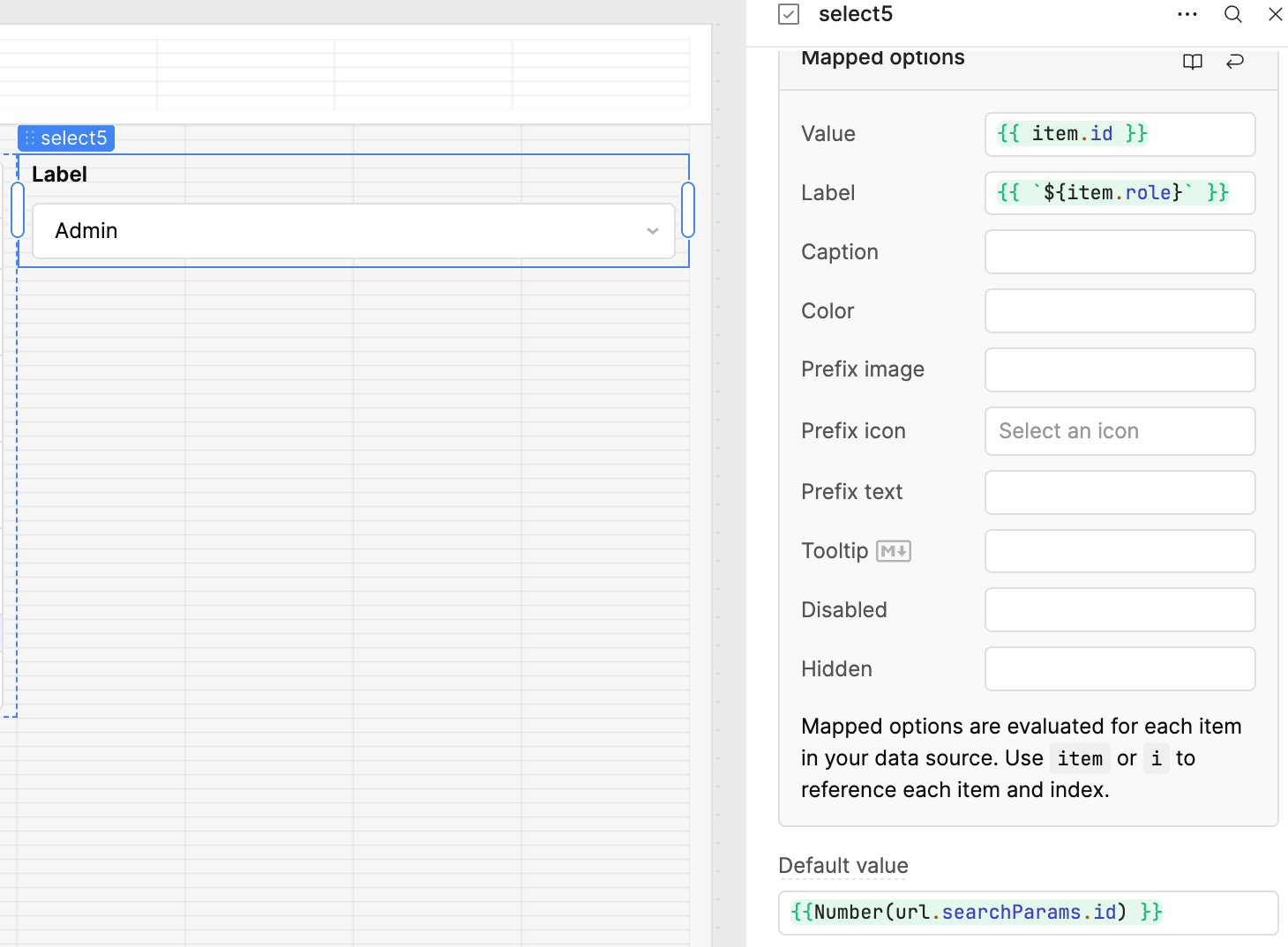
Task: Click the Markdown badge next to Tooltip
Action: [893, 551]
